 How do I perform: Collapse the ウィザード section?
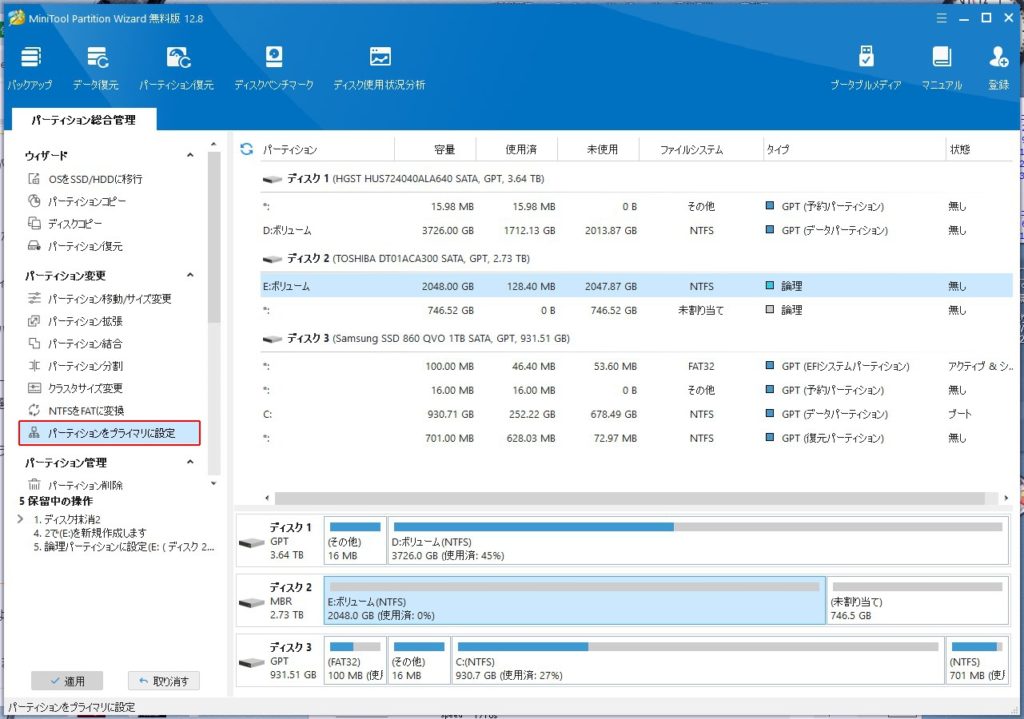click(x=190, y=156)
